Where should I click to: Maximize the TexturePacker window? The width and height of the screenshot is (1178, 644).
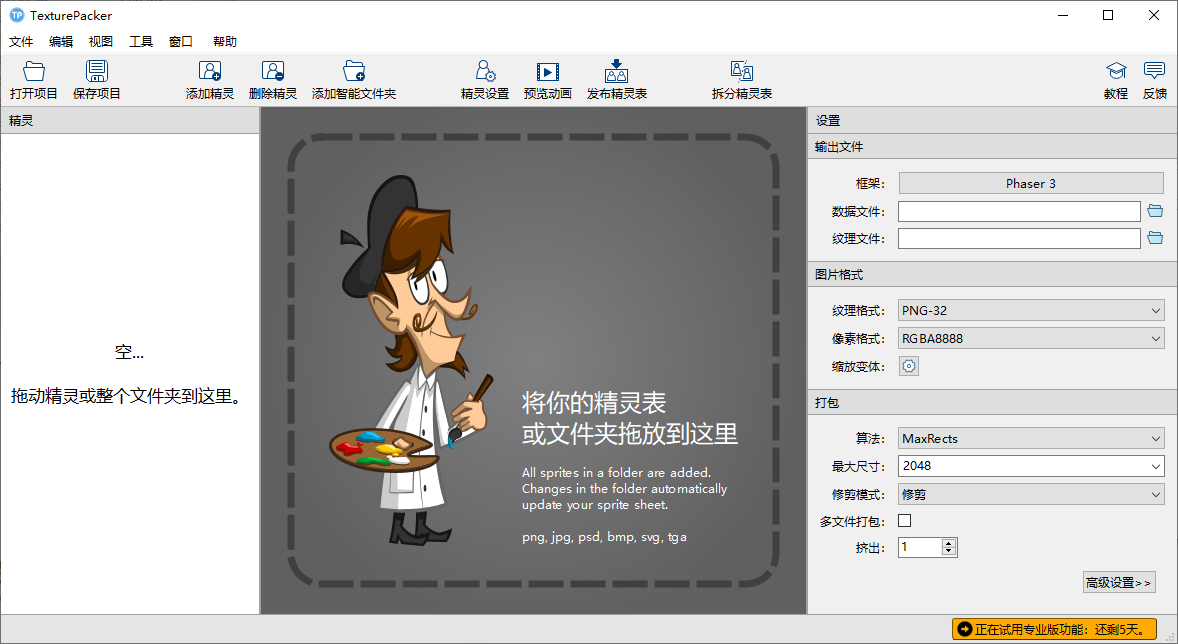pos(1108,15)
